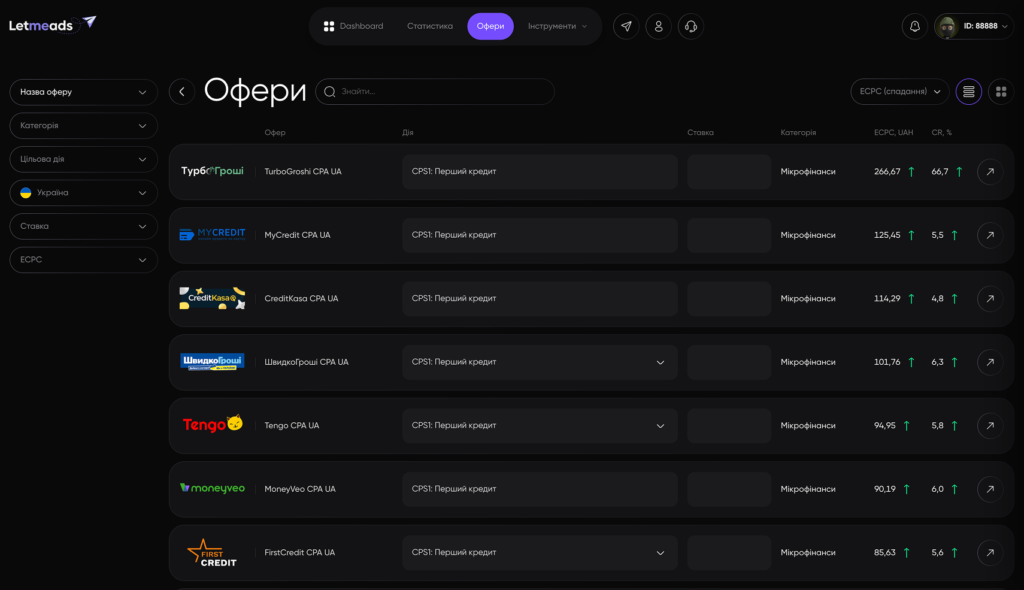Open Tengo CPA UA offer arrow
This screenshot has width=1024, height=590.
989,426
